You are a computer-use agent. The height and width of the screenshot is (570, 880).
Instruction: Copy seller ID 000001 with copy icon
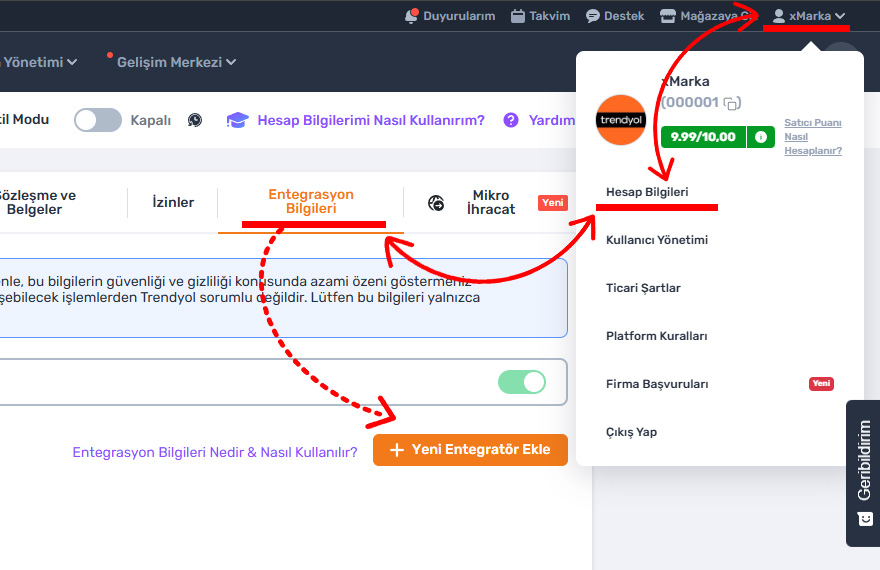tap(731, 103)
